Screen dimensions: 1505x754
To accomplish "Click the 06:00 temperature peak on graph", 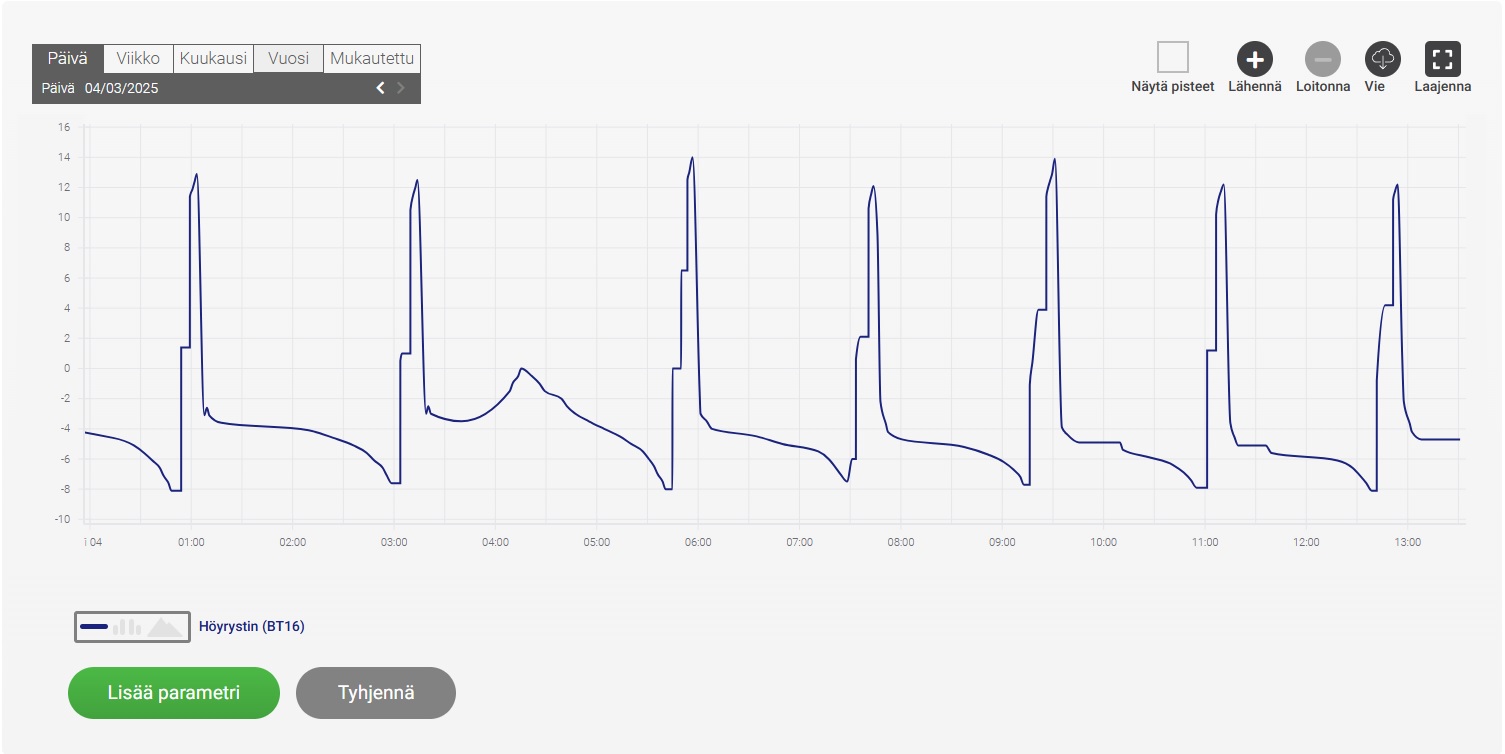I will point(691,158).
